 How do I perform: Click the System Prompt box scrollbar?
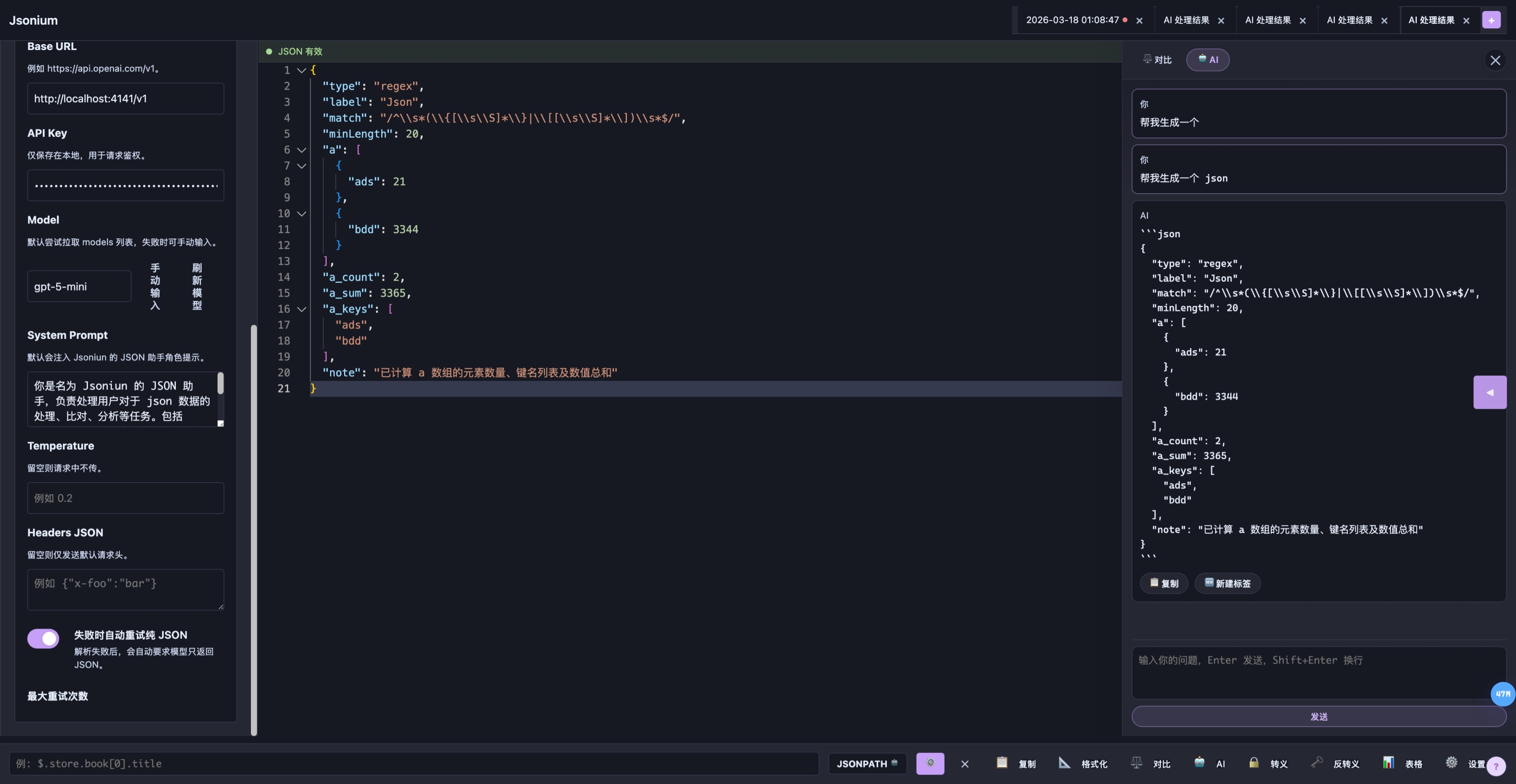coord(221,383)
